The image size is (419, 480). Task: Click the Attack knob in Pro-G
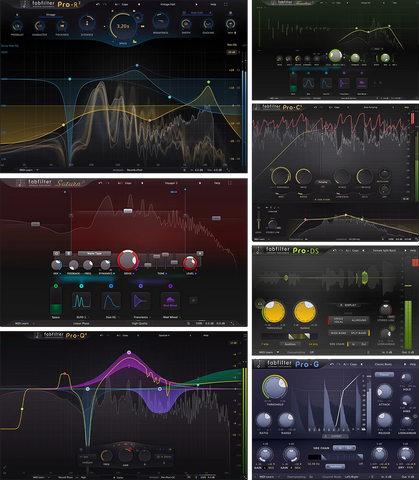coord(384,391)
